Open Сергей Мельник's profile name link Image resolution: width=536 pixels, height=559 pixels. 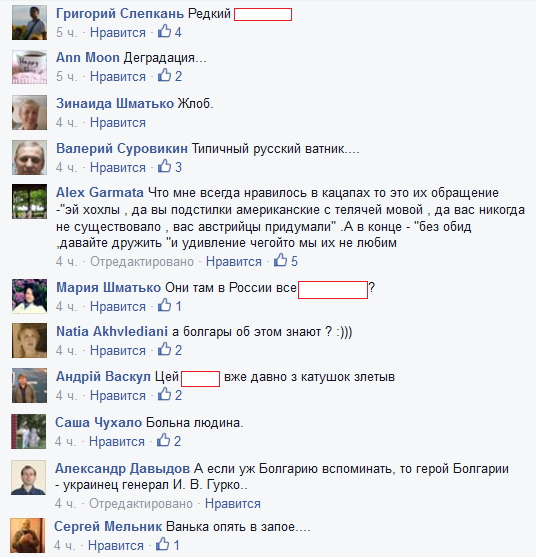coord(108,527)
